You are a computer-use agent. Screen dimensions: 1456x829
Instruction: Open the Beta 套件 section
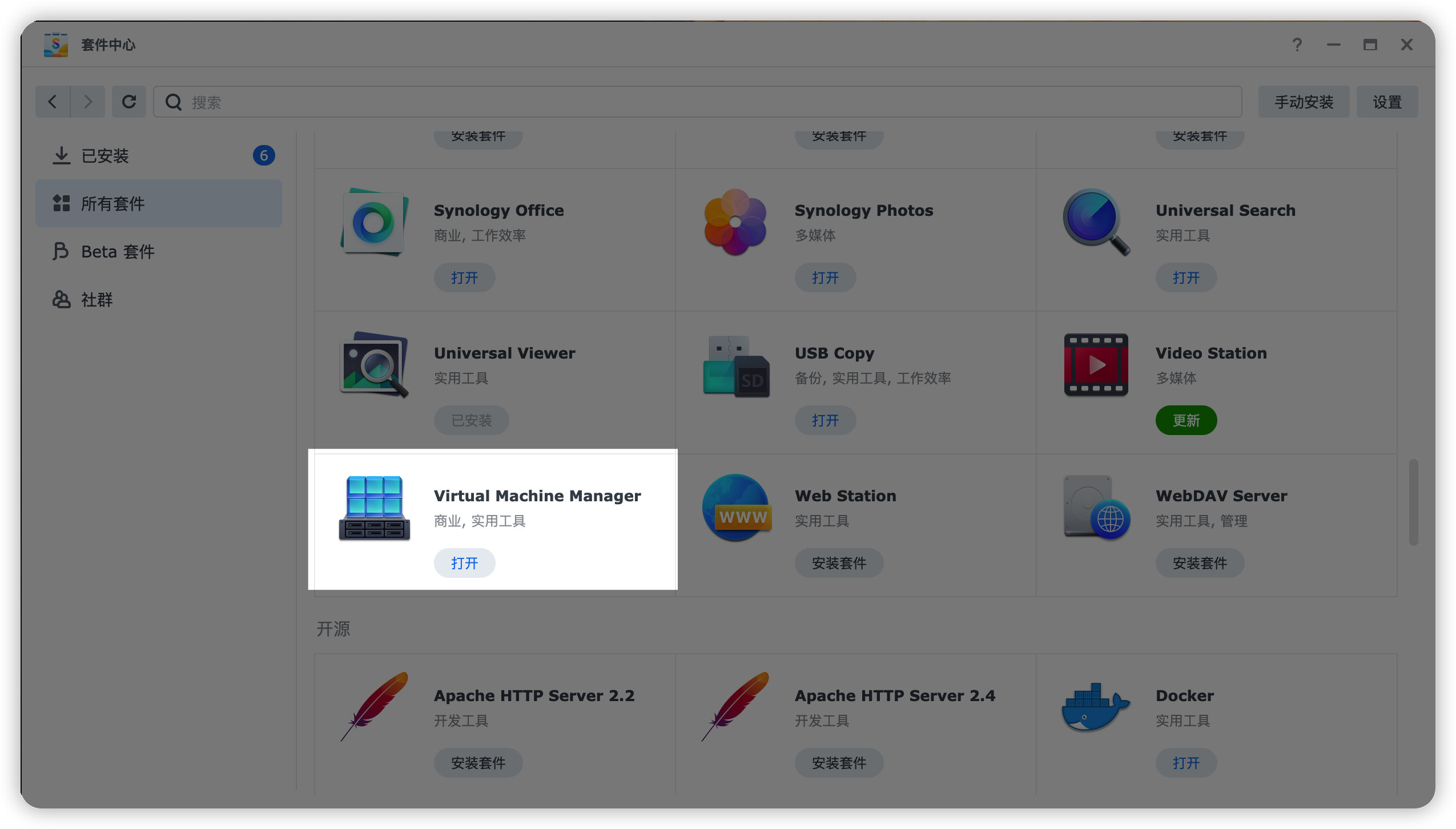[x=159, y=252]
